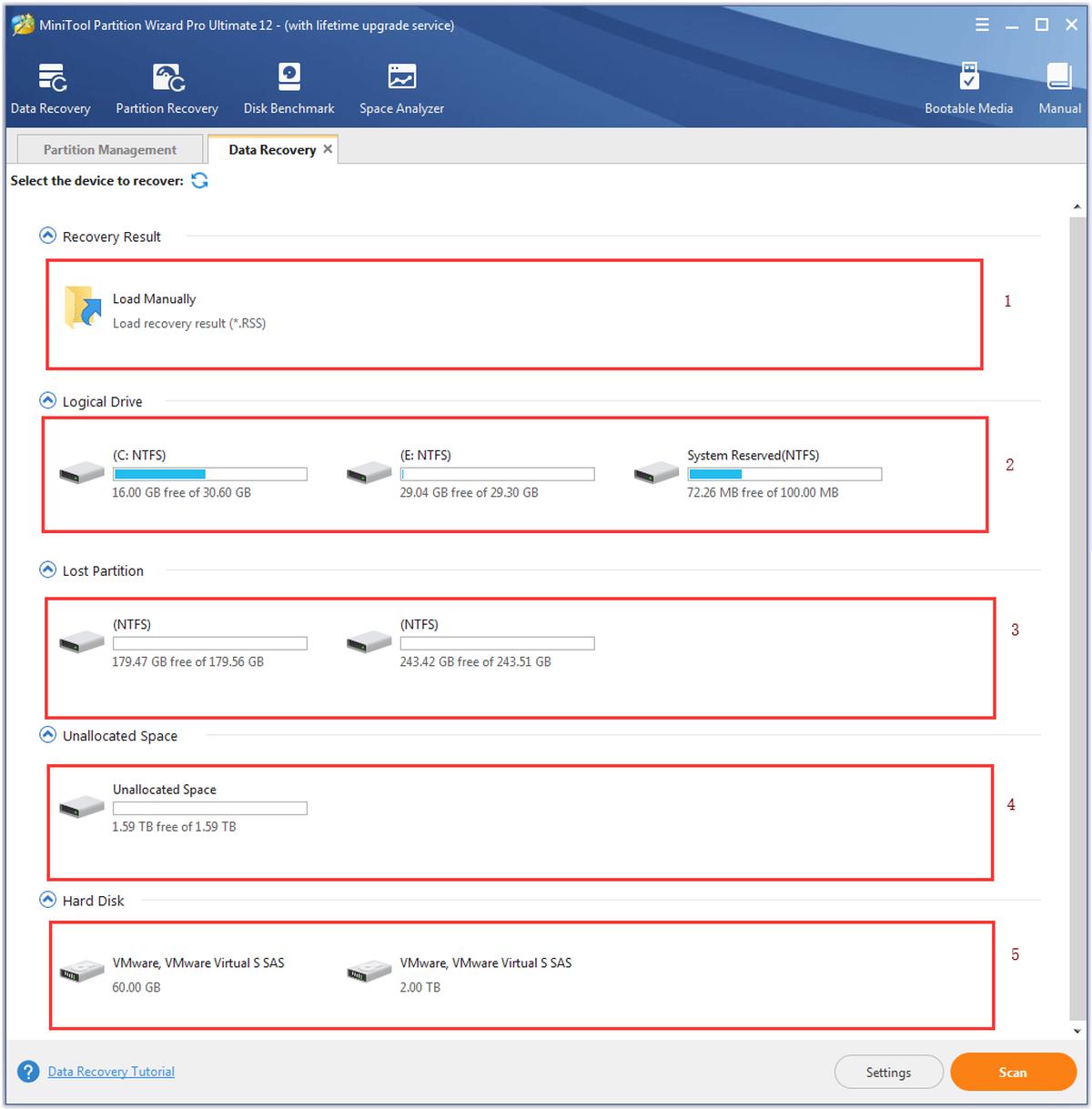Click the MiniTool app logo in the title bar
The image size is (1092, 1109).
click(x=23, y=25)
